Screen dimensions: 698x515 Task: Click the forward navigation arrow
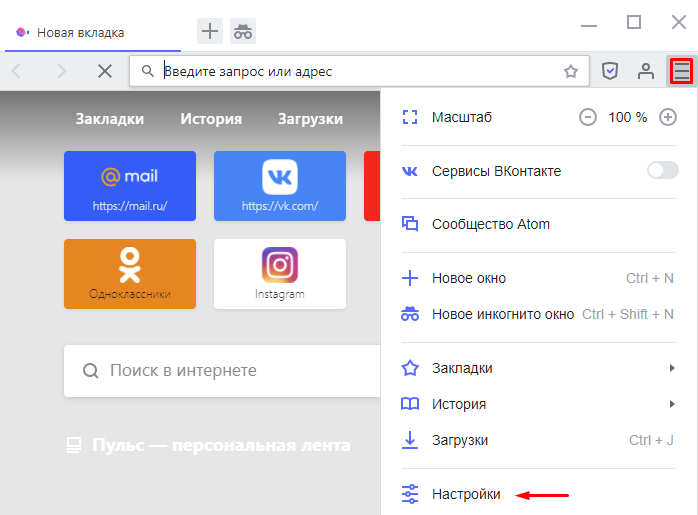(x=62, y=71)
